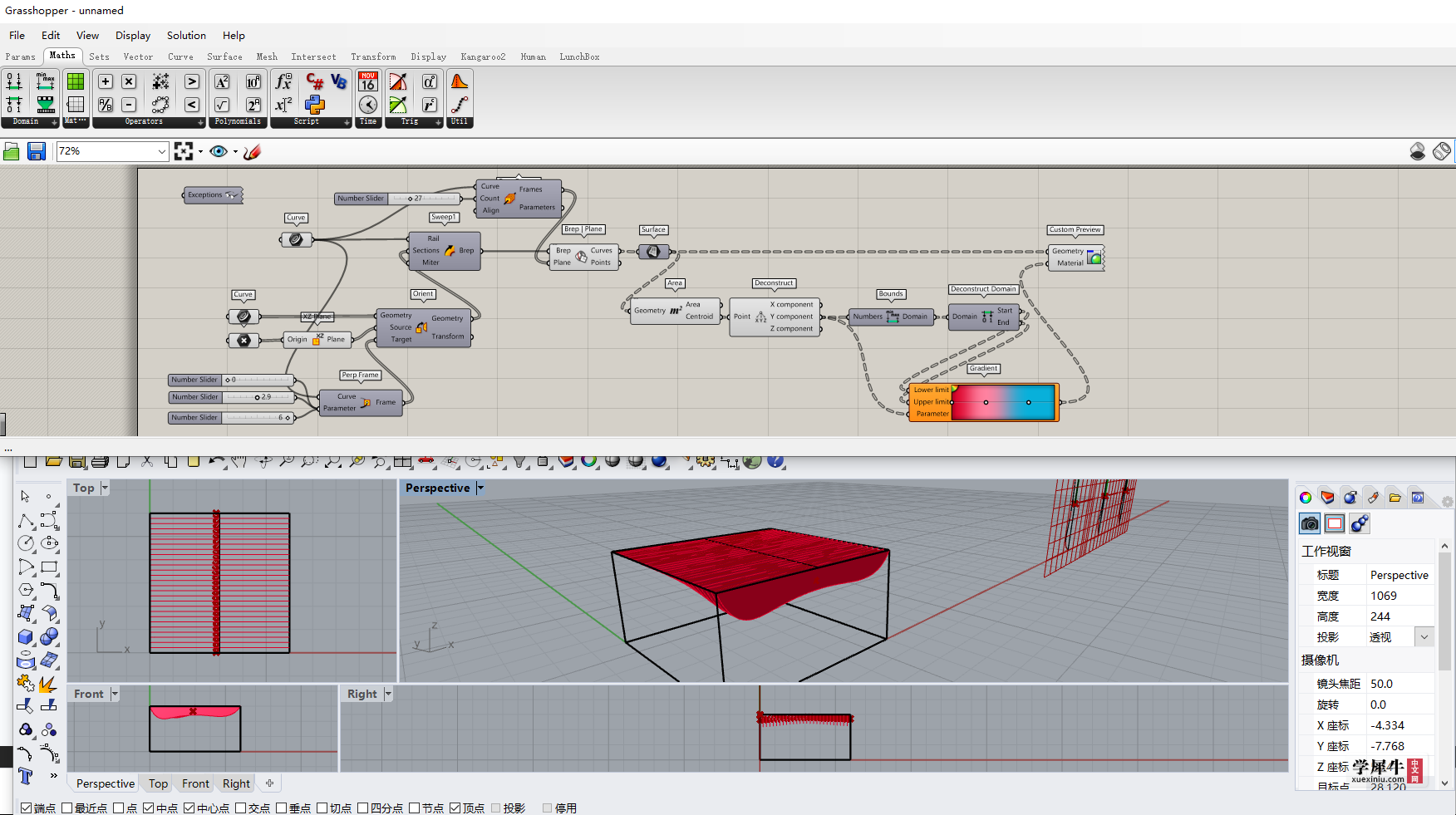Select the Bounds min-max domain icon
The height and width of the screenshot is (815, 1456).
click(46, 81)
